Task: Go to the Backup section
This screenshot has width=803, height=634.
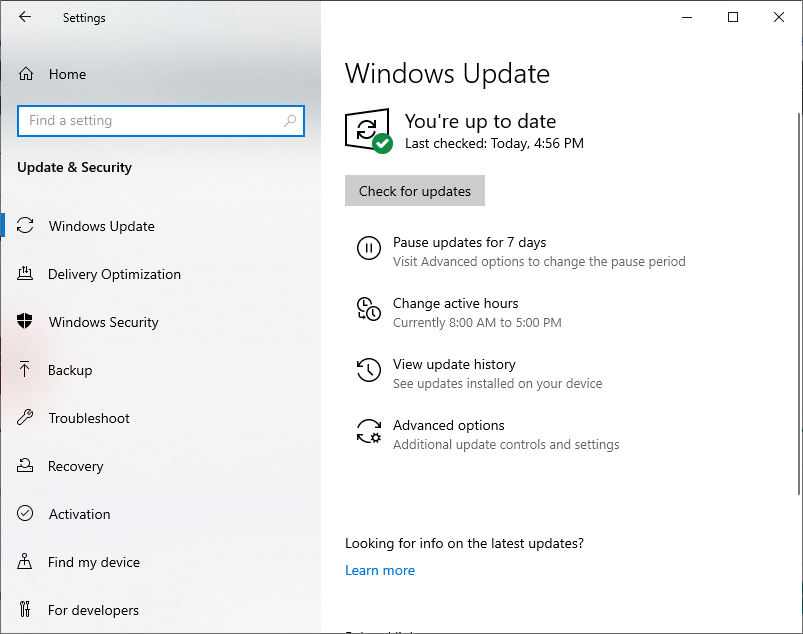Action: [70, 370]
